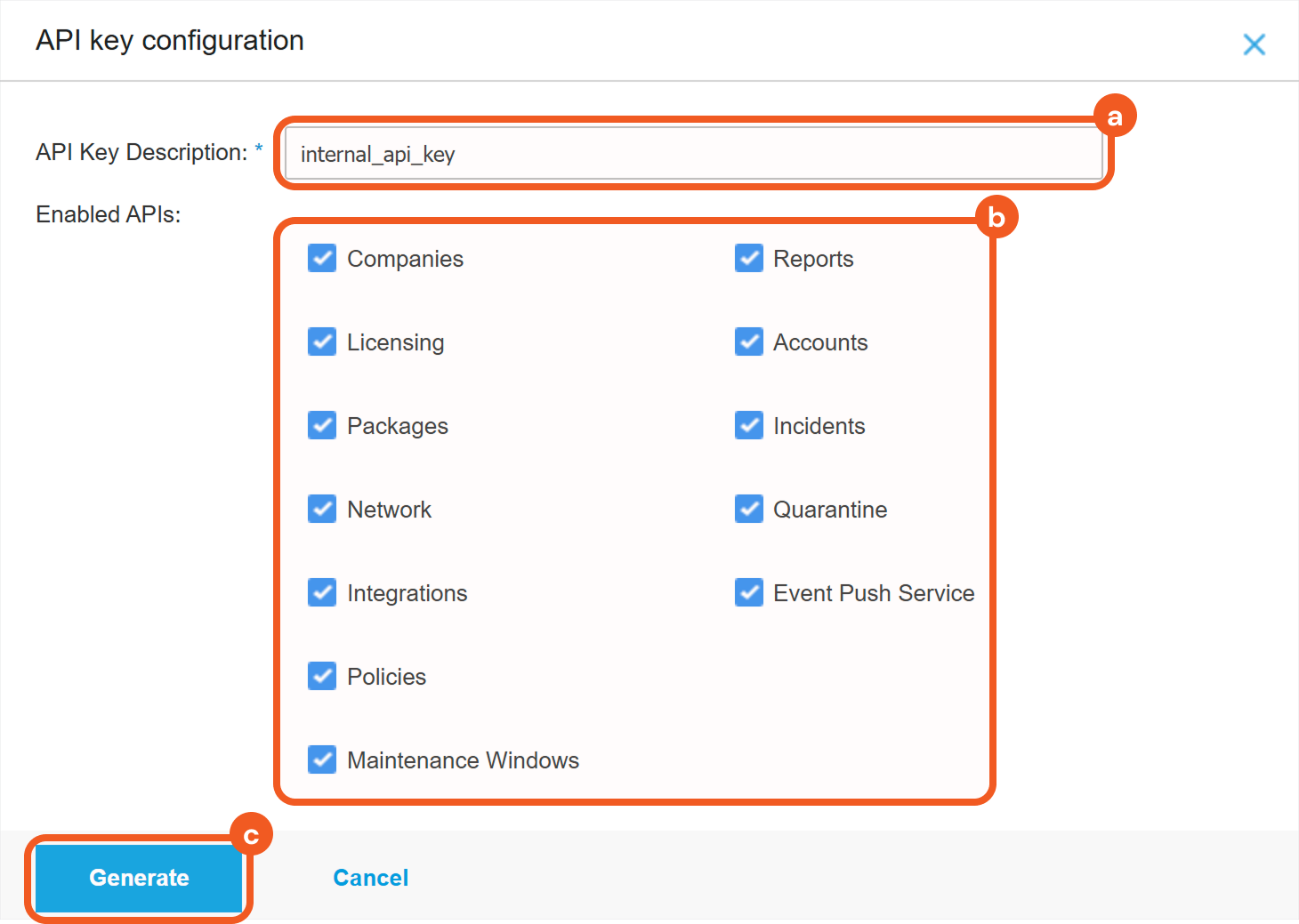Disable the Accounts checkbox
Viewport: 1299px width, 924px height.
749,342
